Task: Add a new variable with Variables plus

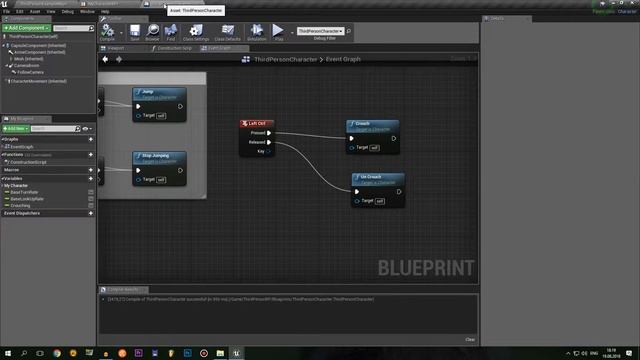Action: [x=91, y=178]
